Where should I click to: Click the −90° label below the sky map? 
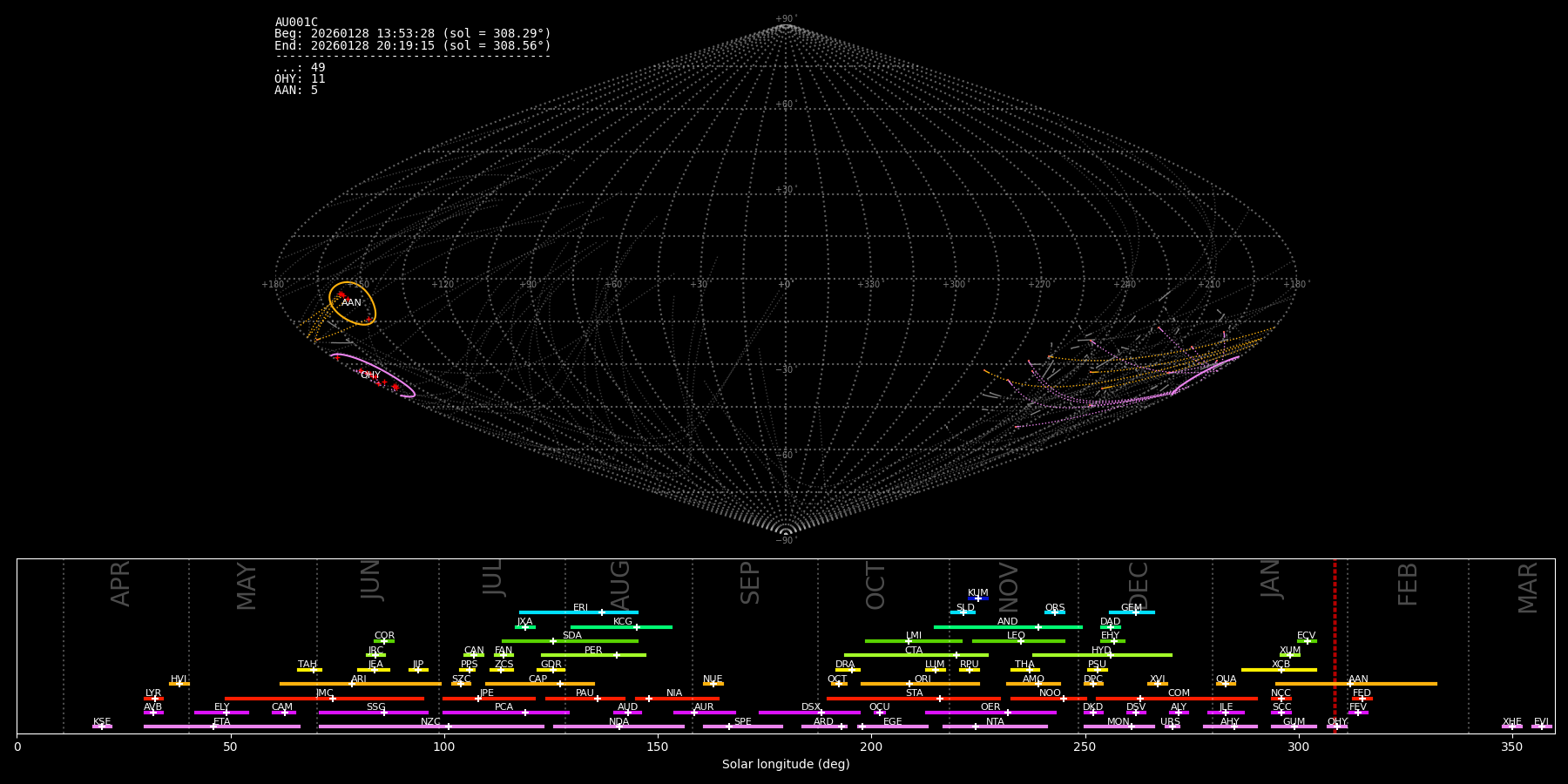785,541
